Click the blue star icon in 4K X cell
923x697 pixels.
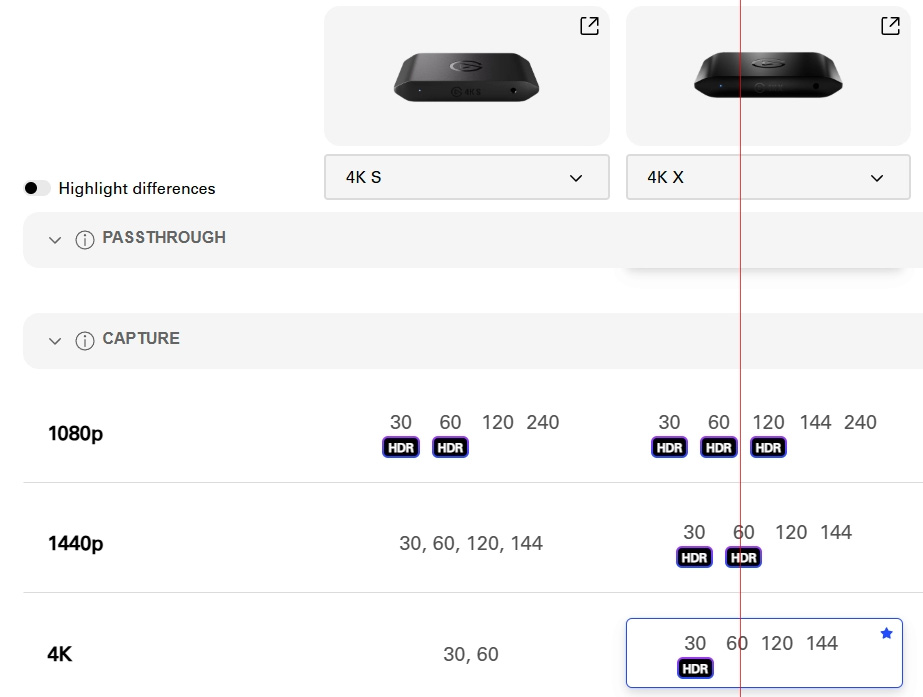pos(887,633)
